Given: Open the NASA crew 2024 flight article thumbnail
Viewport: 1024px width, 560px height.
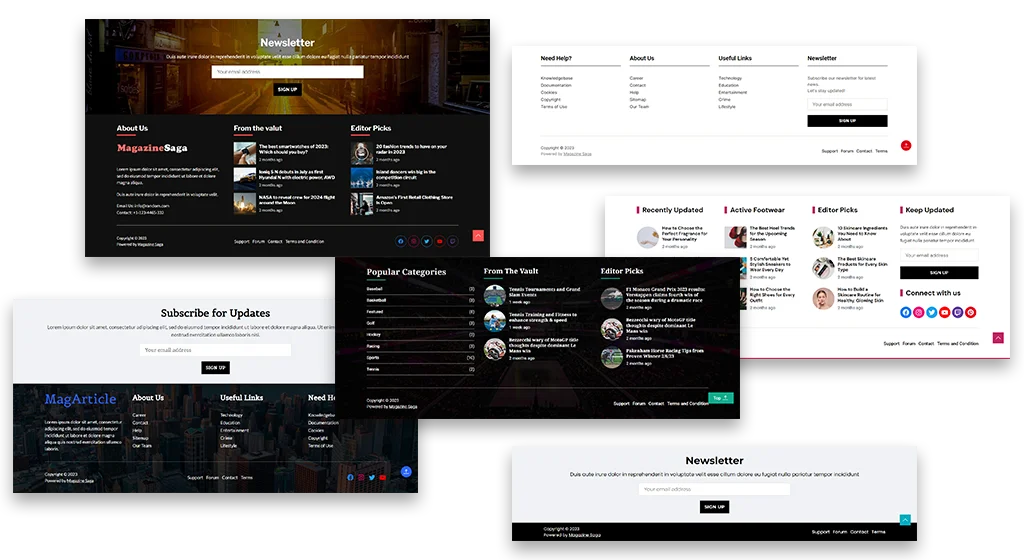Looking at the screenshot, I should coord(244,204).
